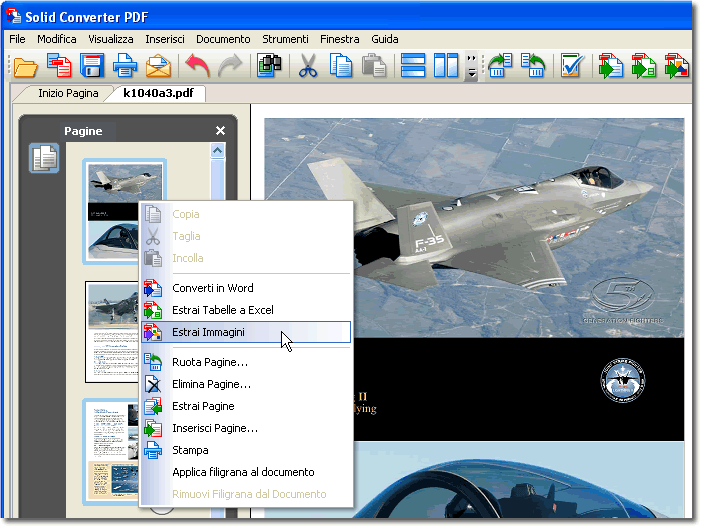Image resolution: width=702 pixels, height=528 pixels.
Task: Click the printer icon in toolbar
Action: (x=125, y=67)
